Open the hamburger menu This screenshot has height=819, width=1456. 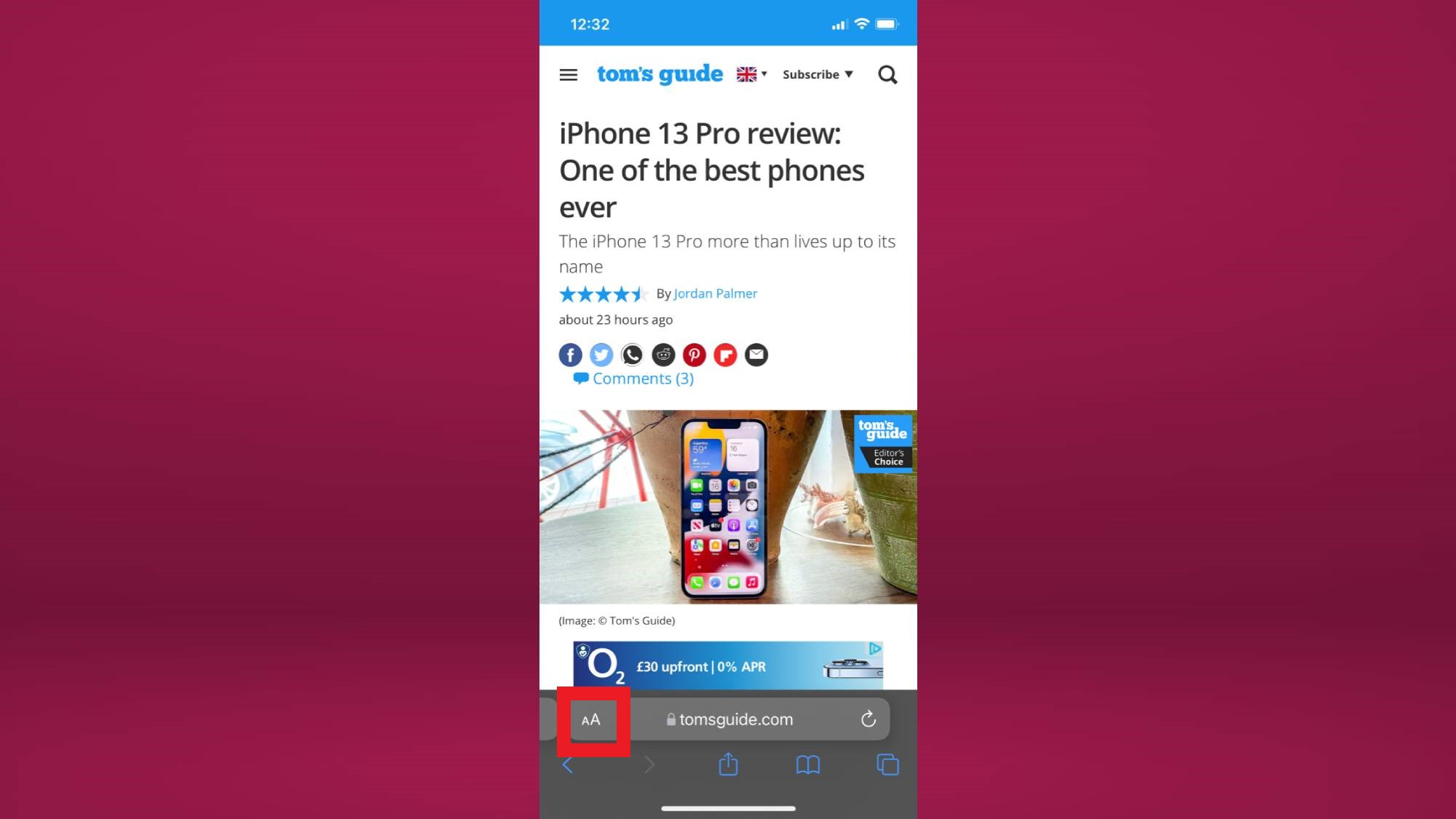[567, 74]
